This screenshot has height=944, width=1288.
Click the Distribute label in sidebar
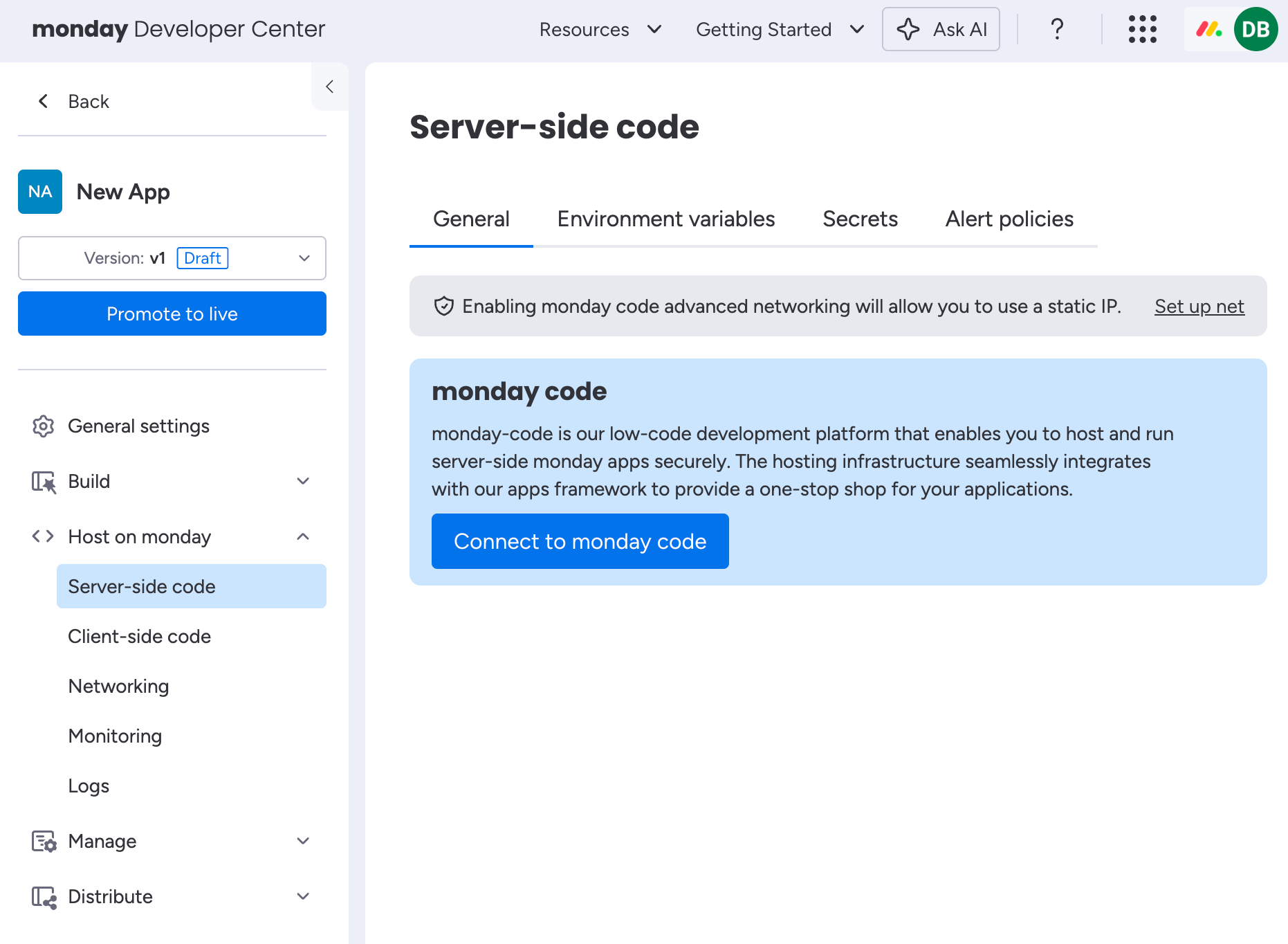[x=111, y=896]
